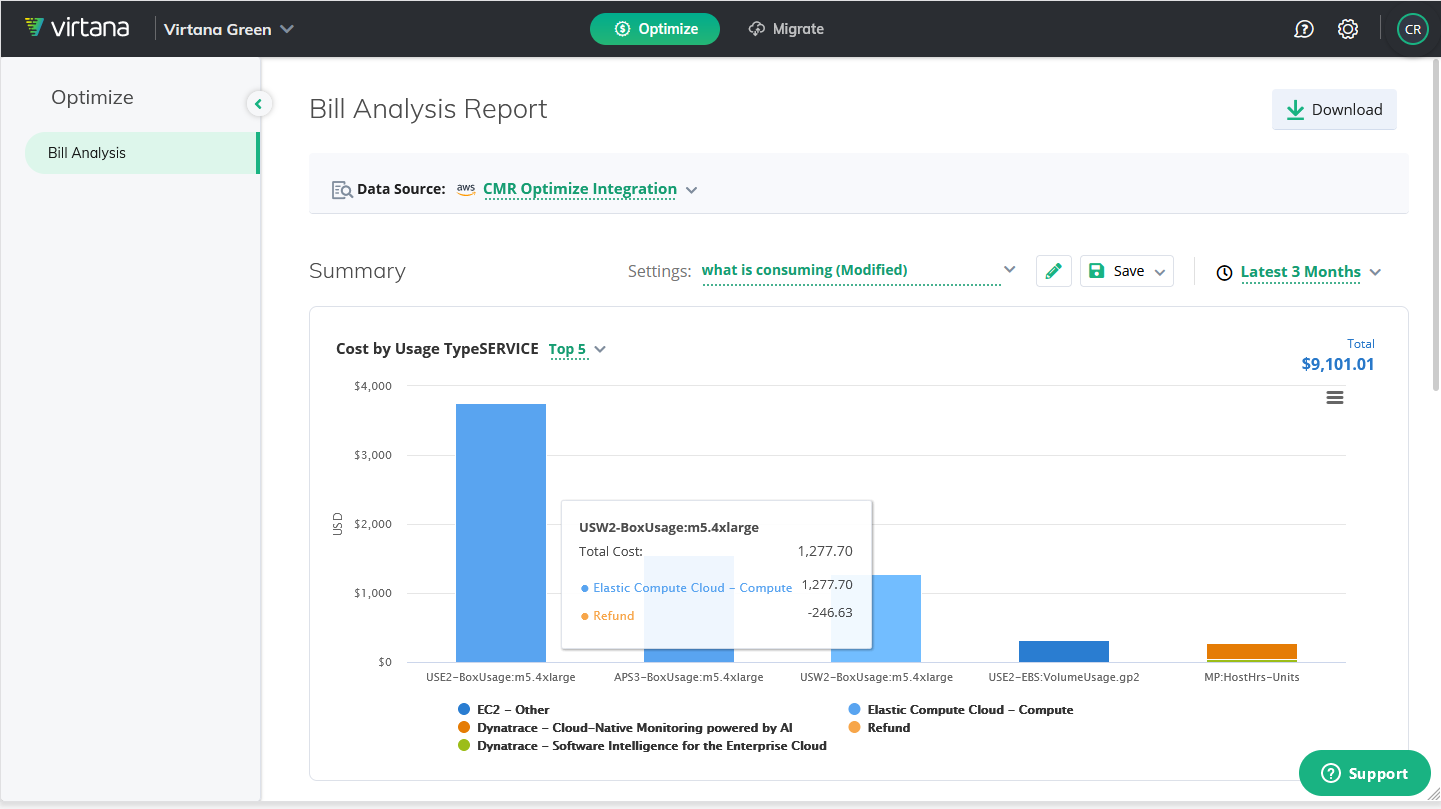The width and height of the screenshot is (1441, 809).
Task: Open the help question mark icon
Action: (x=1303, y=29)
